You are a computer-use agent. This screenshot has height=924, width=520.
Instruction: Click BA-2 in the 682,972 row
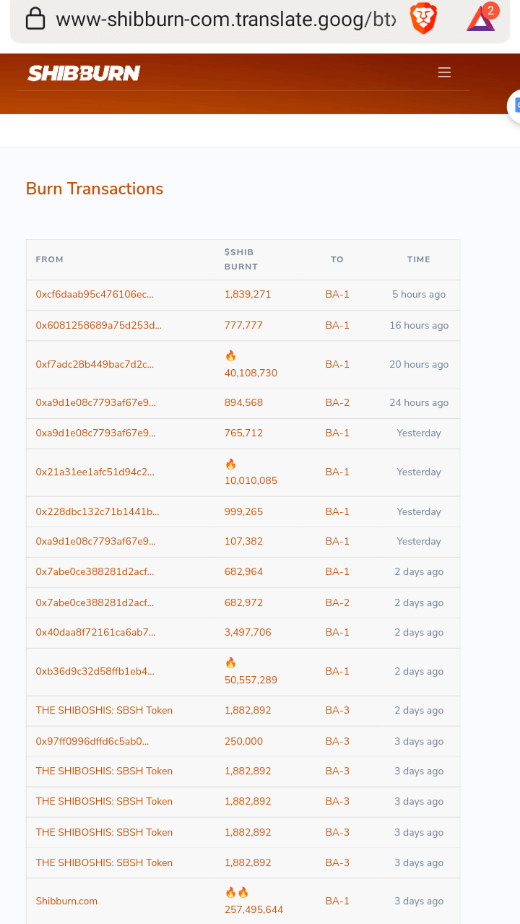click(x=337, y=603)
